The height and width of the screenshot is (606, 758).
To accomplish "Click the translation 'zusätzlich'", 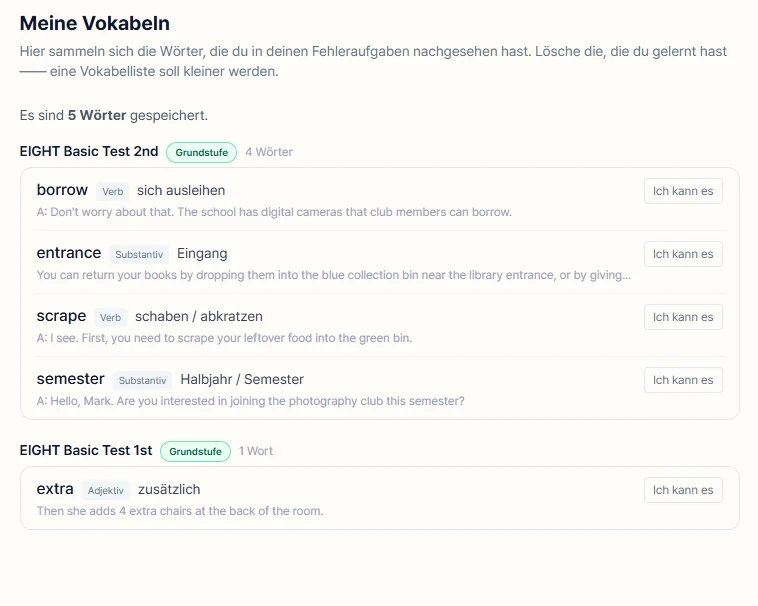I will pyautogui.click(x=169, y=490).
